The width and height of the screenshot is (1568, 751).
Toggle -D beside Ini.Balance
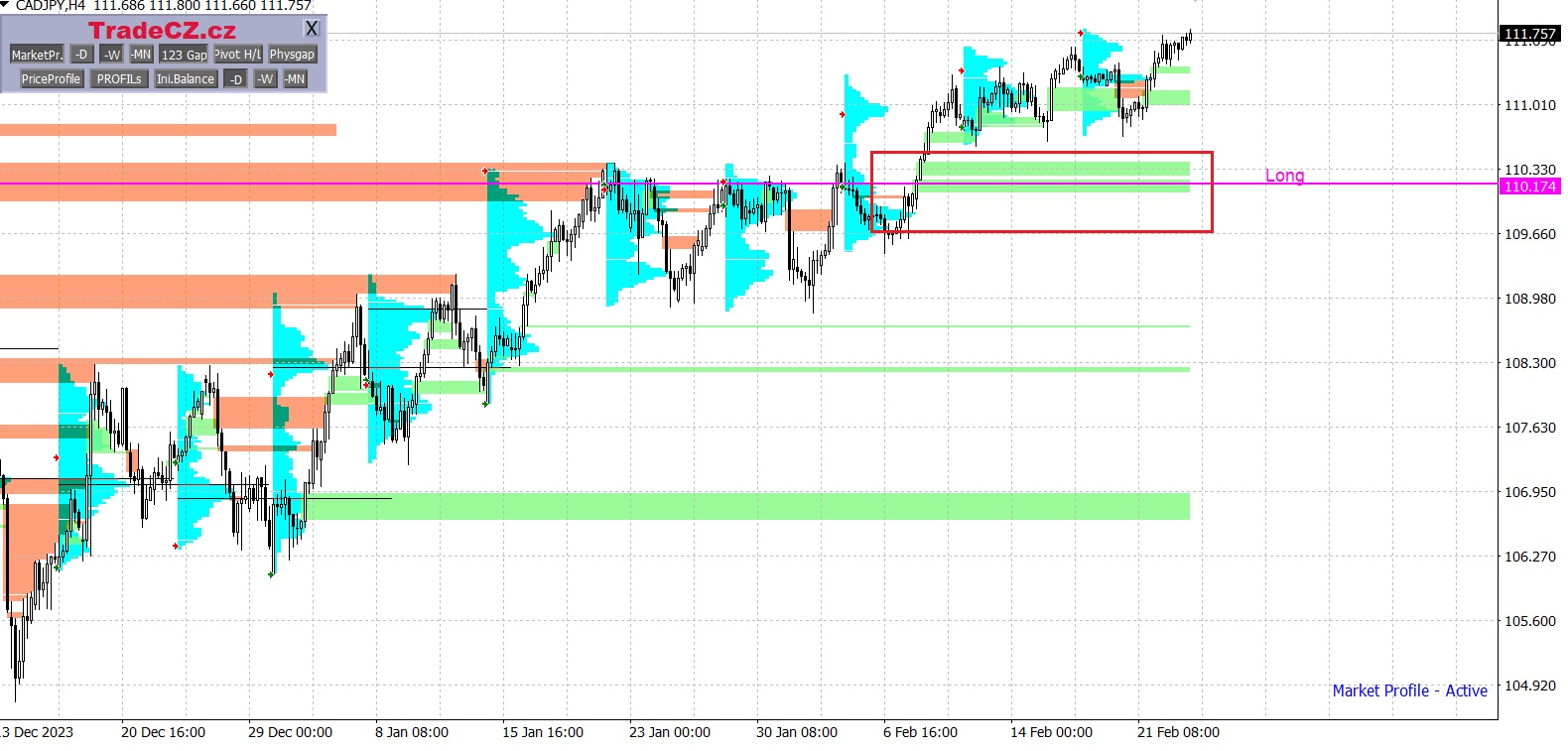235,79
